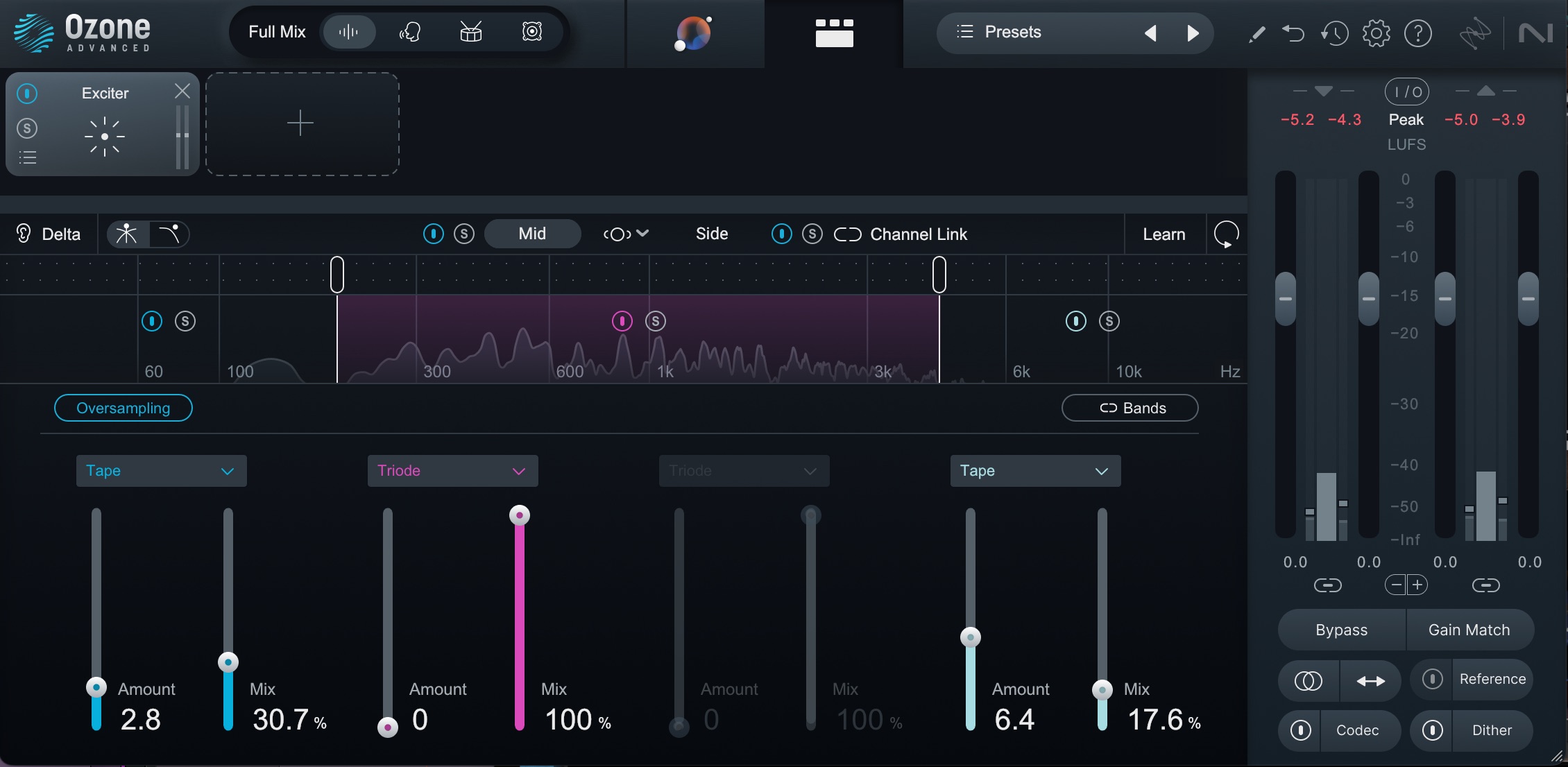Load the next preset arrow
The image size is (1568, 767).
1193,33
